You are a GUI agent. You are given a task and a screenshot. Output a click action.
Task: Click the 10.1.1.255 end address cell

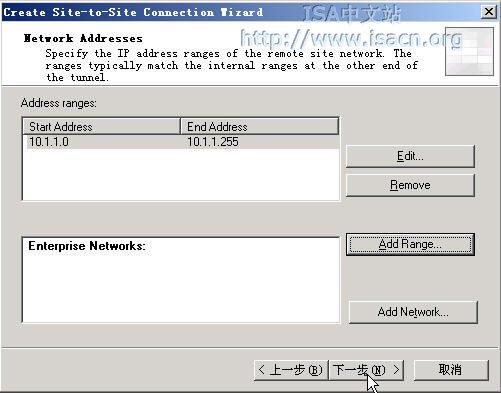point(213,142)
